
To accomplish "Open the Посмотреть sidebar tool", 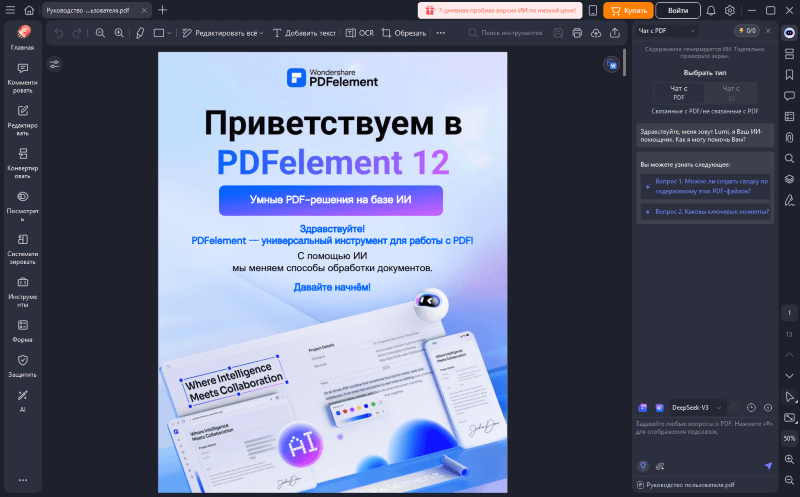I will pos(22,207).
